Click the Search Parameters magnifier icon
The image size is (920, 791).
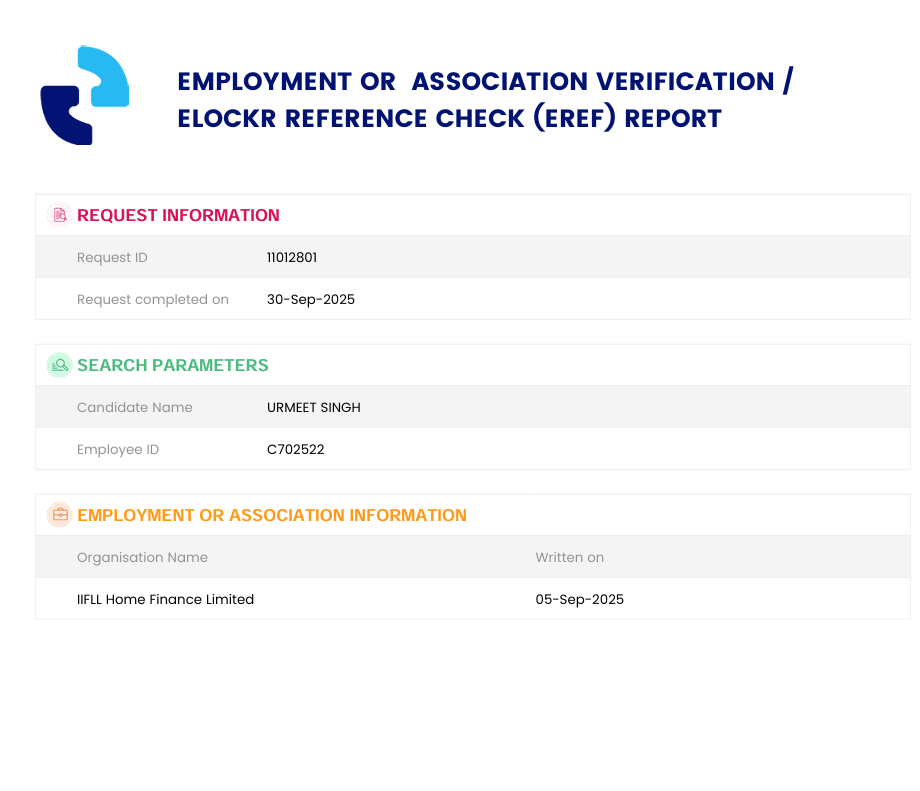(x=60, y=365)
